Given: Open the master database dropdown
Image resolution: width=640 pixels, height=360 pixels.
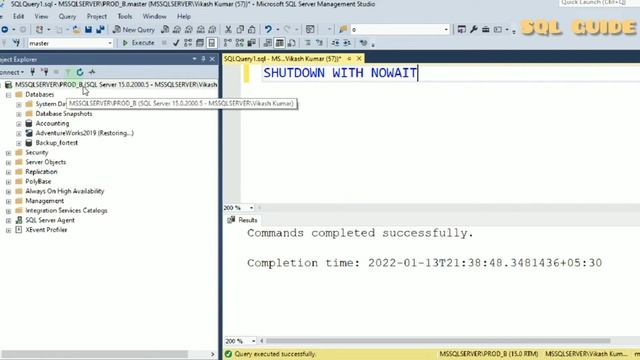Looking at the screenshot, I should click(109, 43).
